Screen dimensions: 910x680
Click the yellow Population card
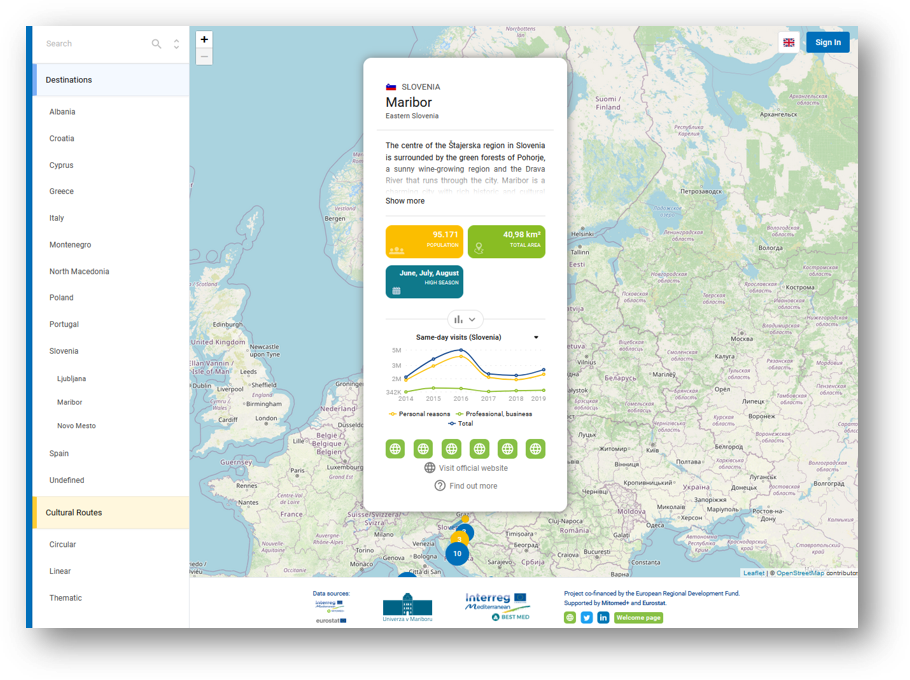pyautogui.click(x=424, y=241)
